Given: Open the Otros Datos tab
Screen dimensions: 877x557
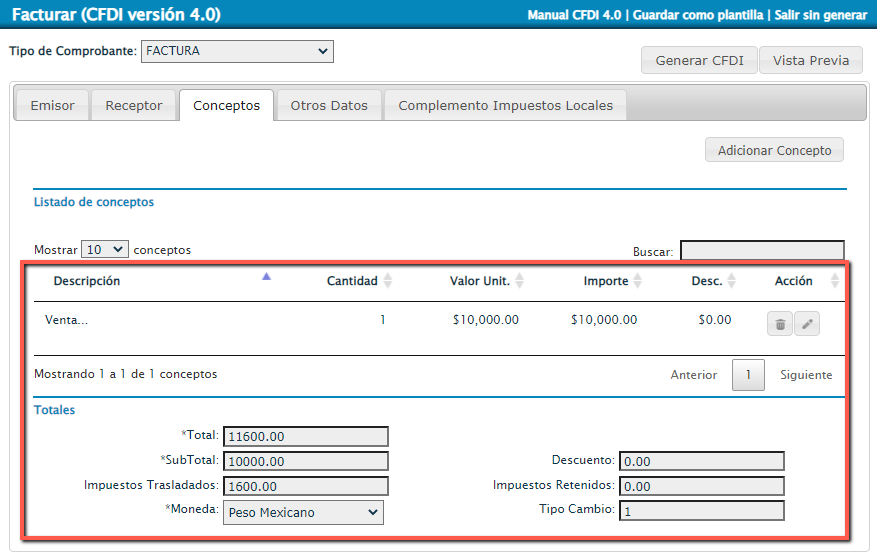Looking at the screenshot, I should [x=329, y=106].
